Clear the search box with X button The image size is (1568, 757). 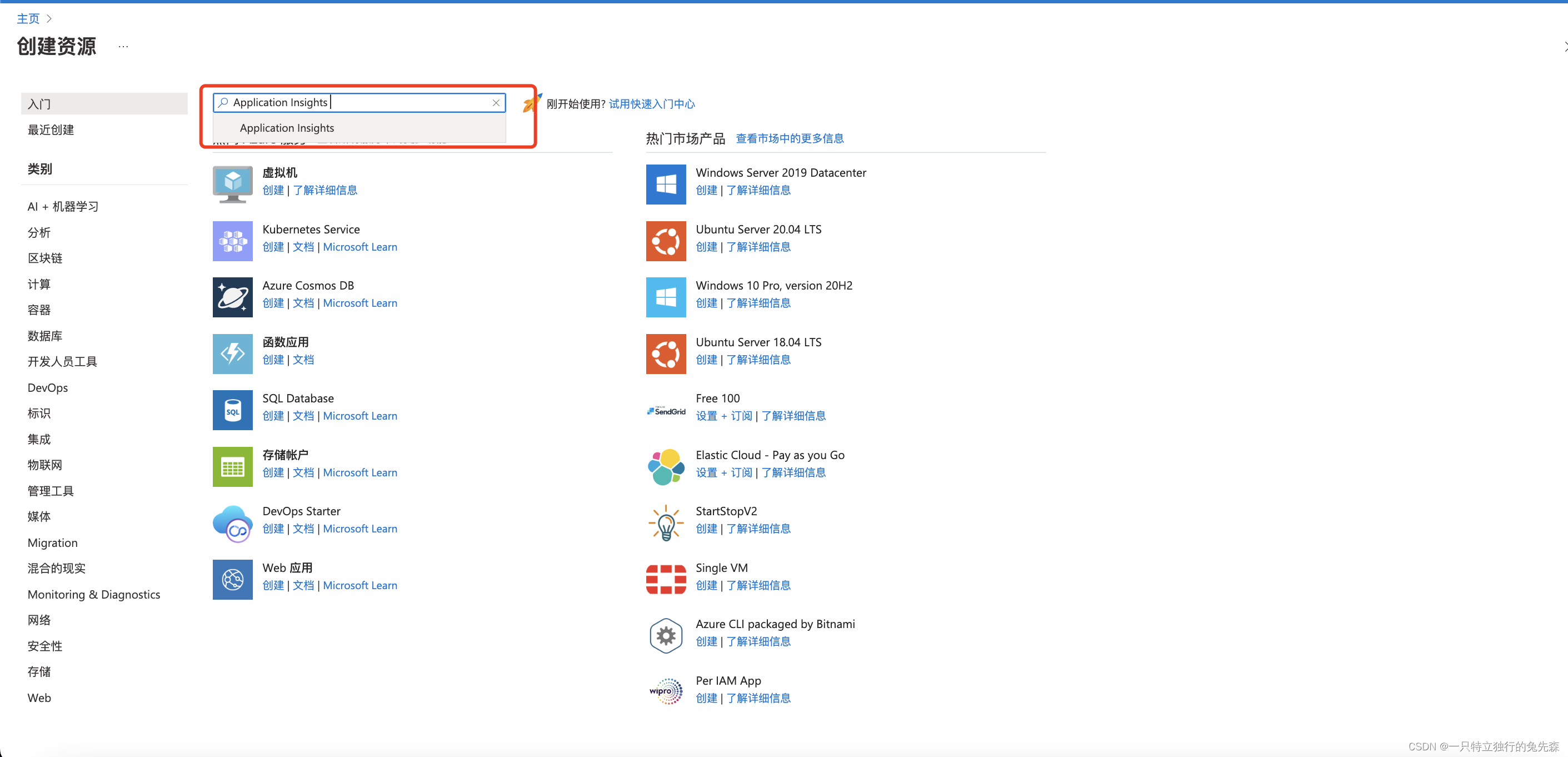(496, 102)
